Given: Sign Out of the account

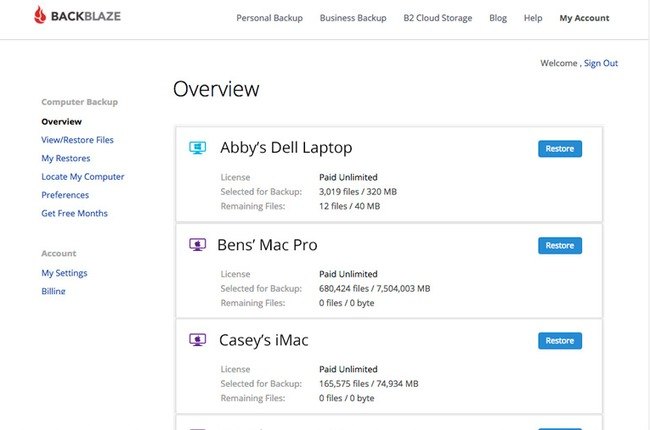Looking at the screenshot, I should (601, 63).
